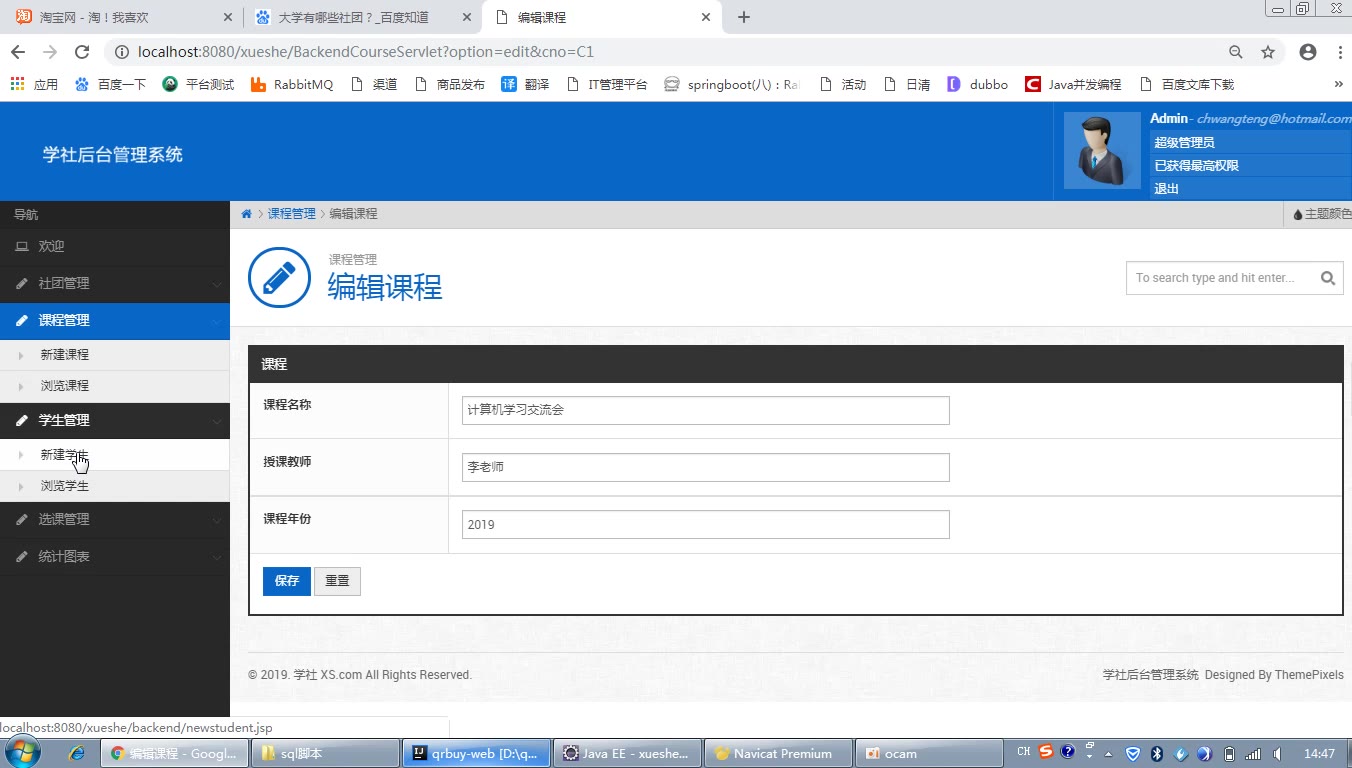Open the 应用 apps shortcut in bookmarks bar

point(35,85)
